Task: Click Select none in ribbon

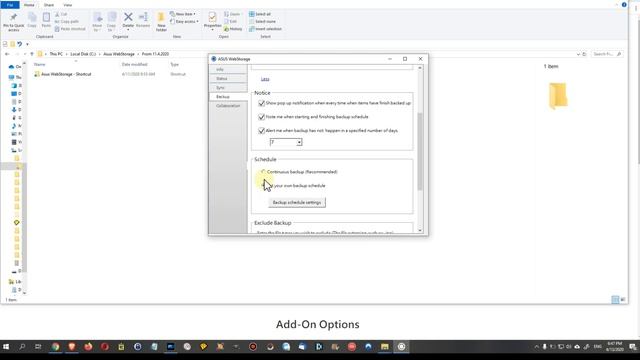Action: pos(262,21)
